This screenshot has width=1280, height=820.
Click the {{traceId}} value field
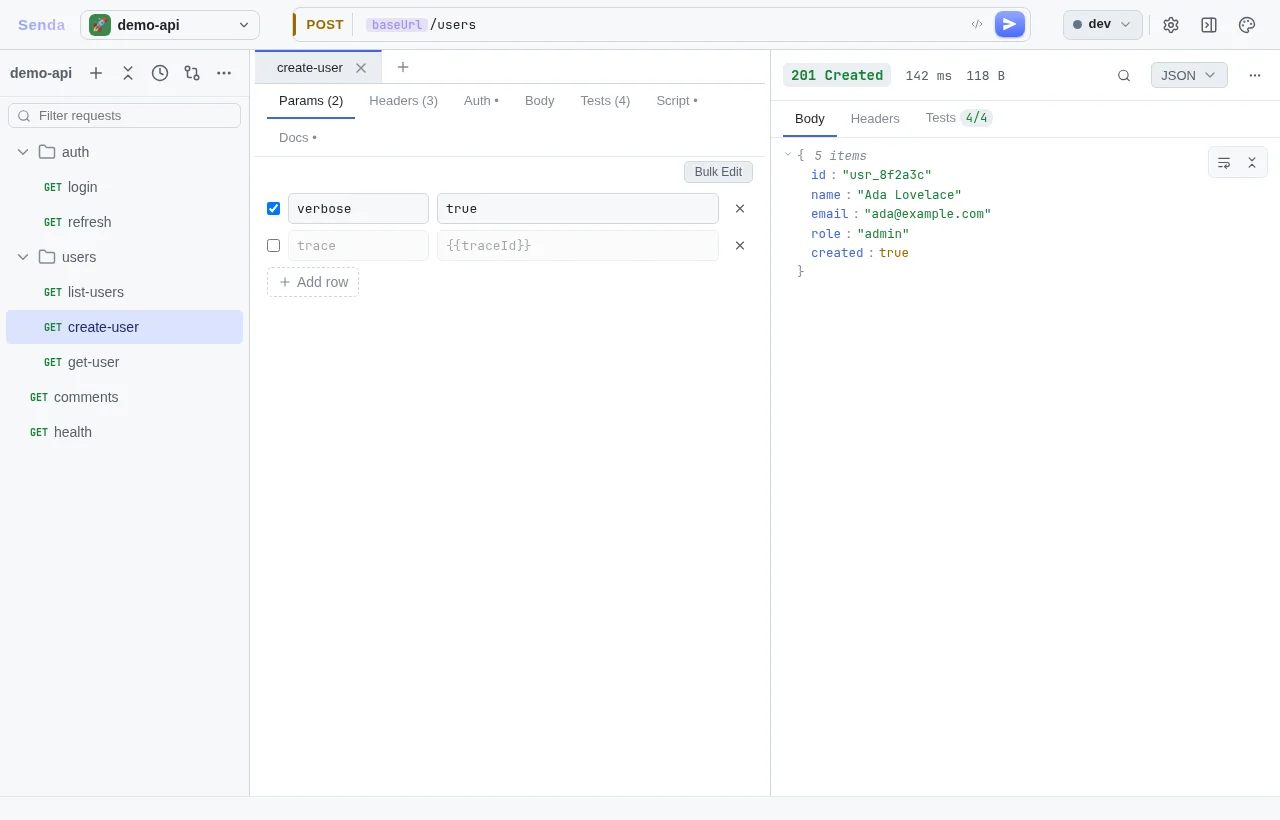[x=578, y=245]
